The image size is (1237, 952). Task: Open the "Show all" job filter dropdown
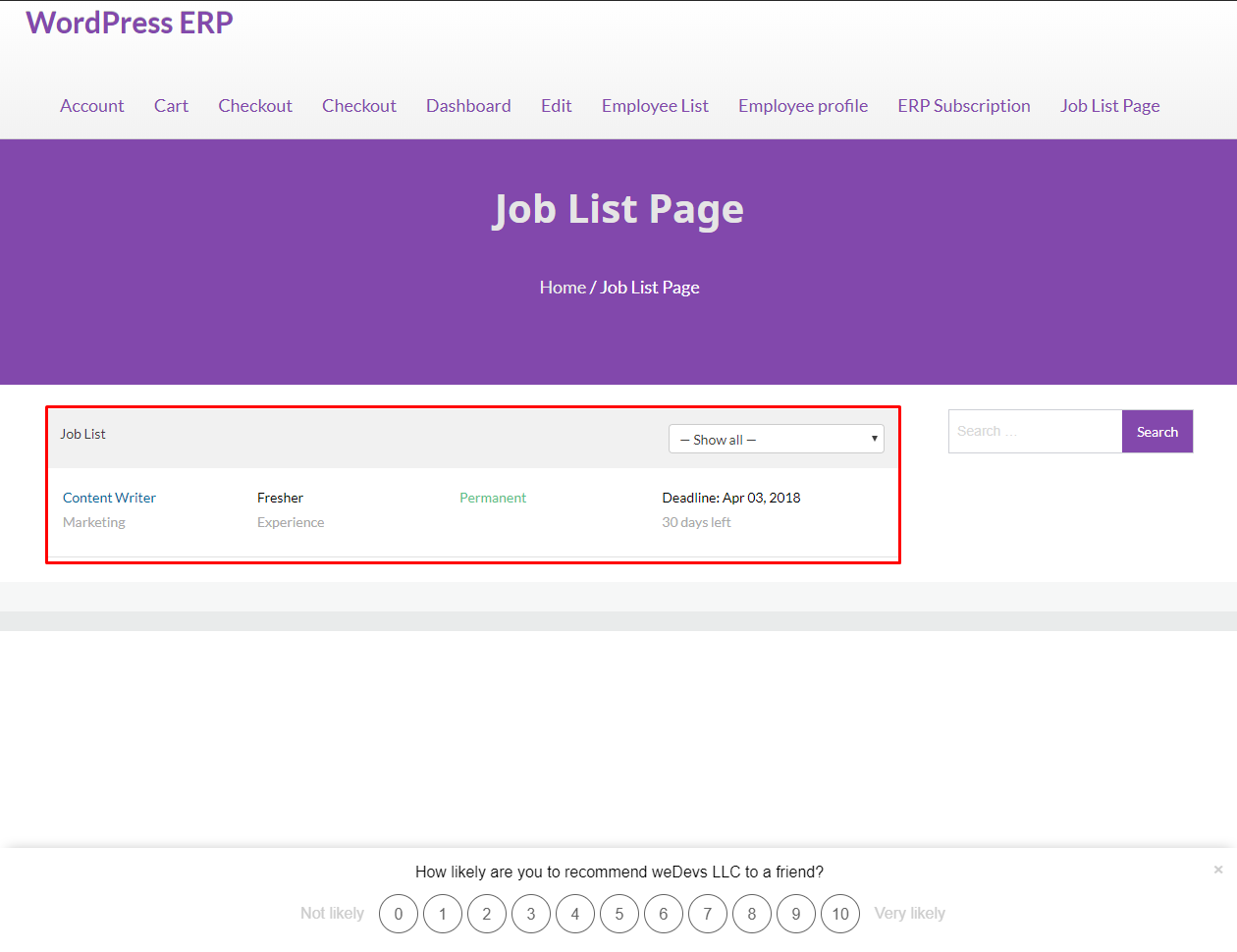pyautogui.click(x=777, y=439)
